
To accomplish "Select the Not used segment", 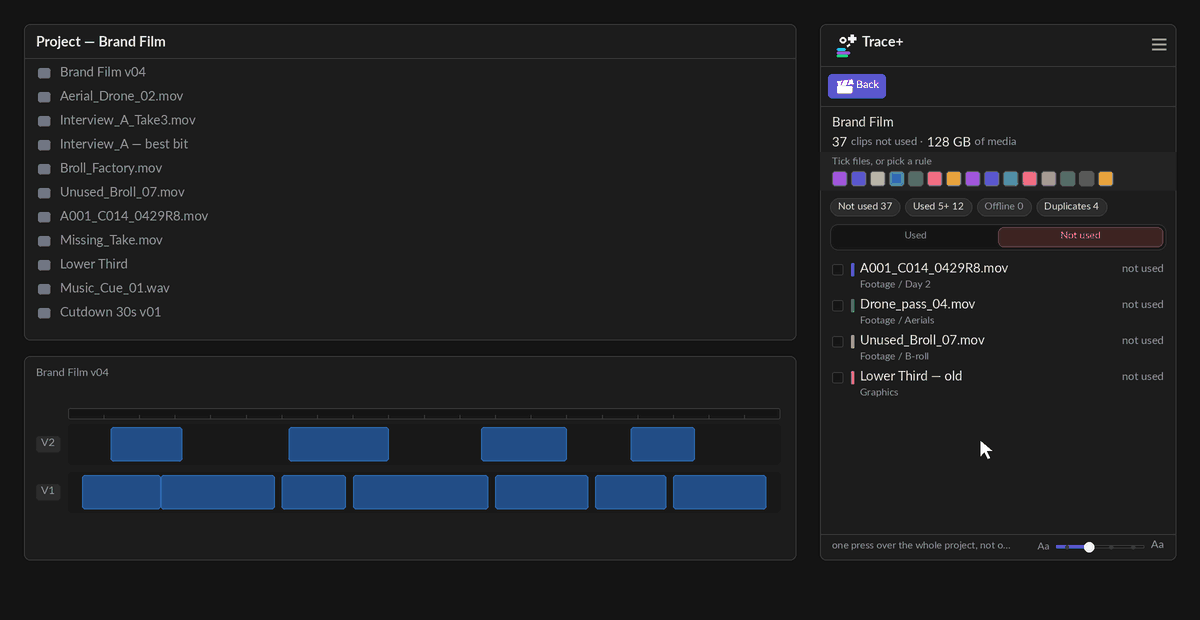I will pos(1080,236).
